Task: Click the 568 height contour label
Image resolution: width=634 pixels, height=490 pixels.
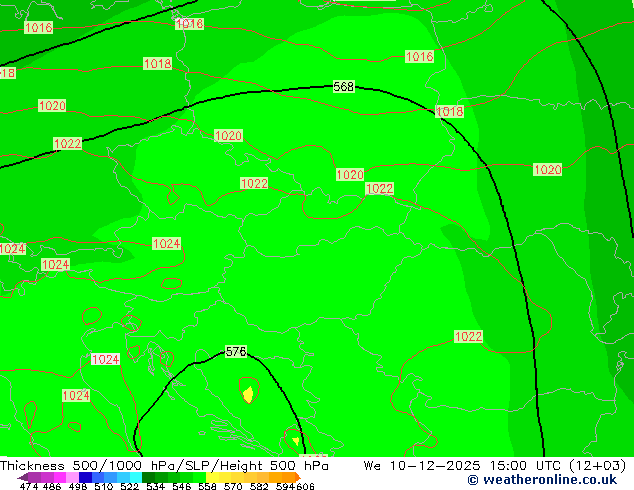Action: (x=343, y=87)
